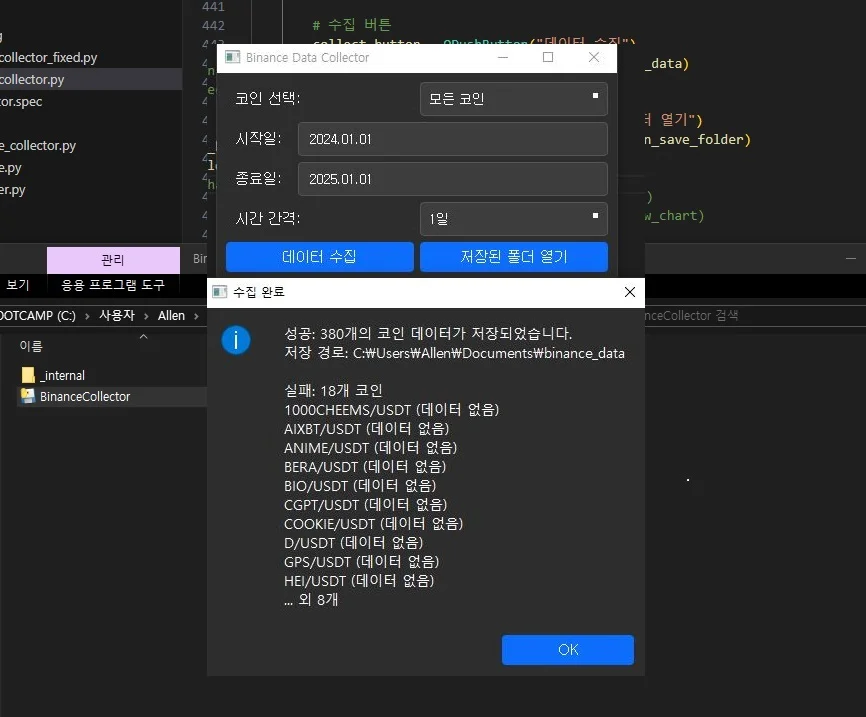Open the 응용 프로그램 도구 ribbon tab
866x717 pixels.
[113, 285]
